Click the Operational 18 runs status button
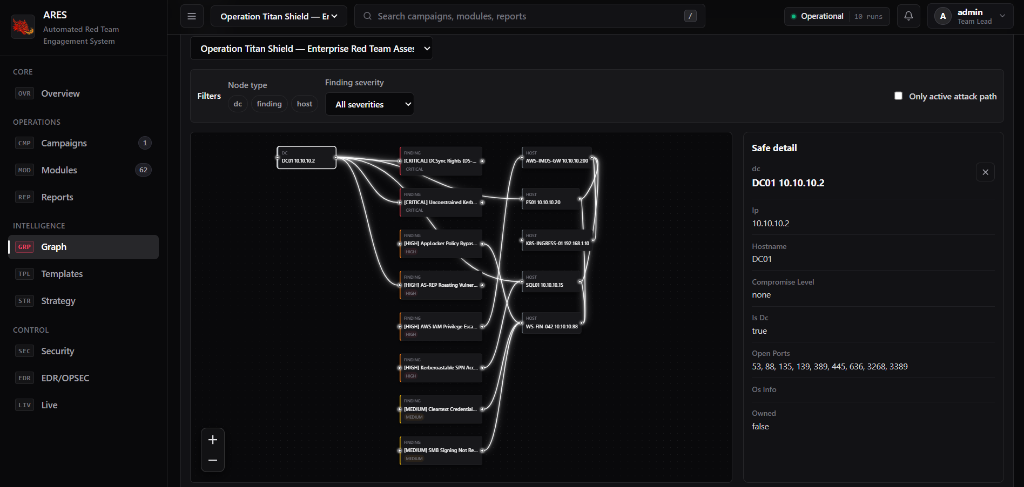The image size is (1024, 487). tap(837, 16)
